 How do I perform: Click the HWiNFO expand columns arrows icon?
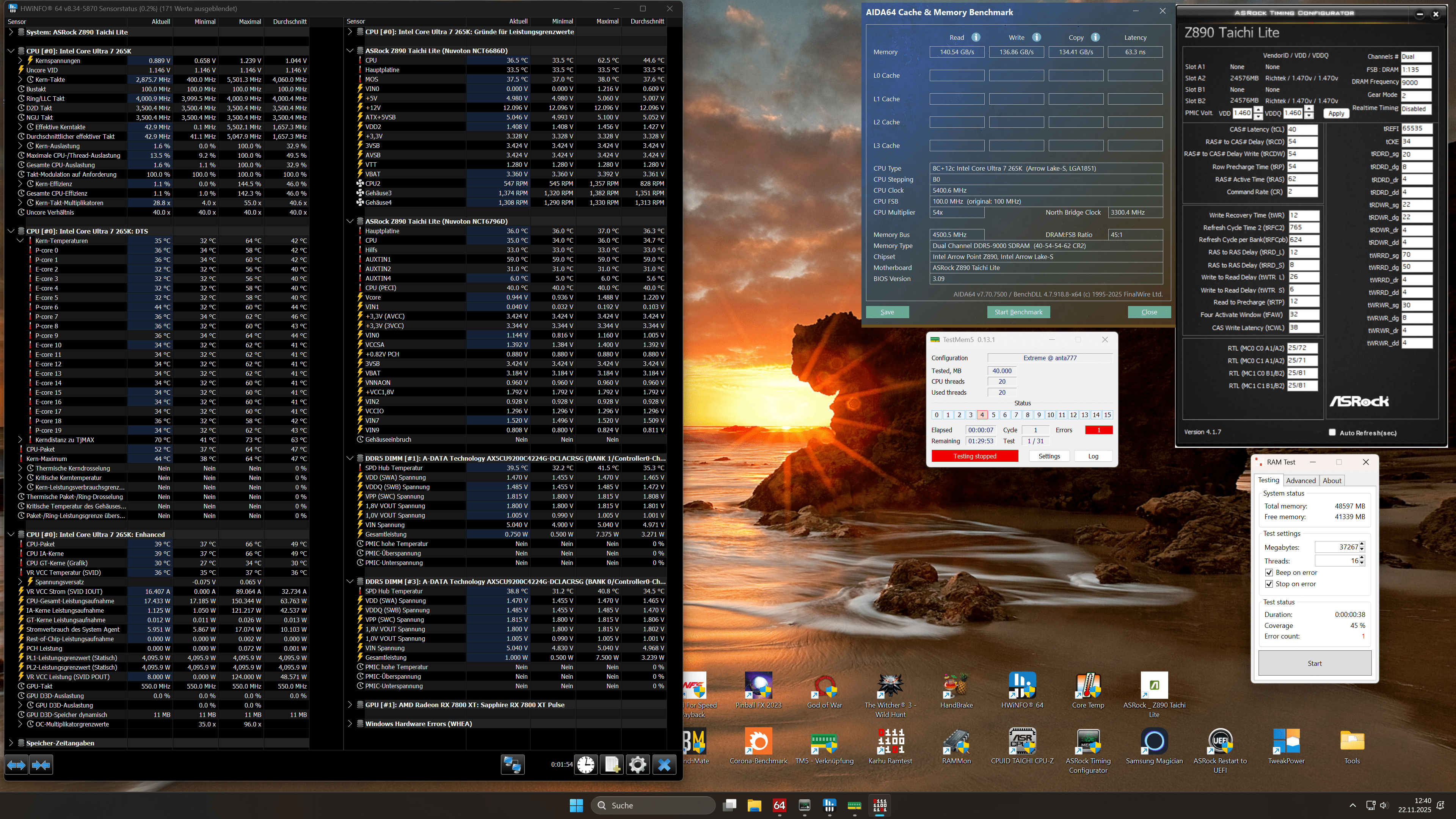16,765
